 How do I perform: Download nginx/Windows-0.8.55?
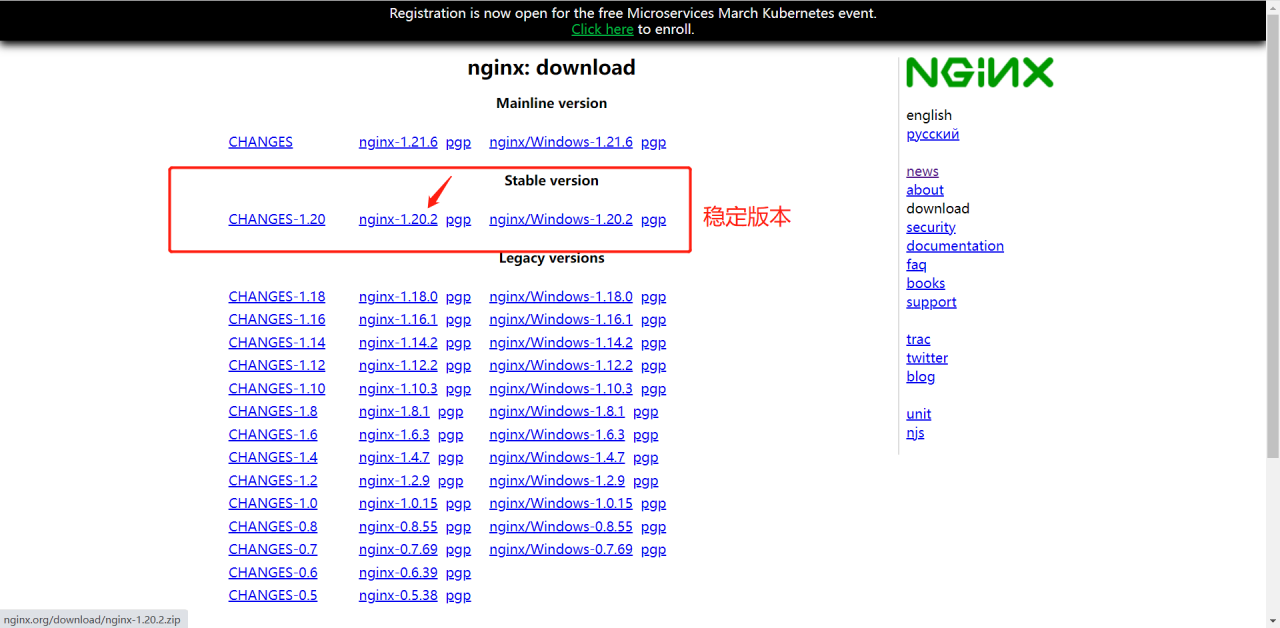[x=561, y=526]
